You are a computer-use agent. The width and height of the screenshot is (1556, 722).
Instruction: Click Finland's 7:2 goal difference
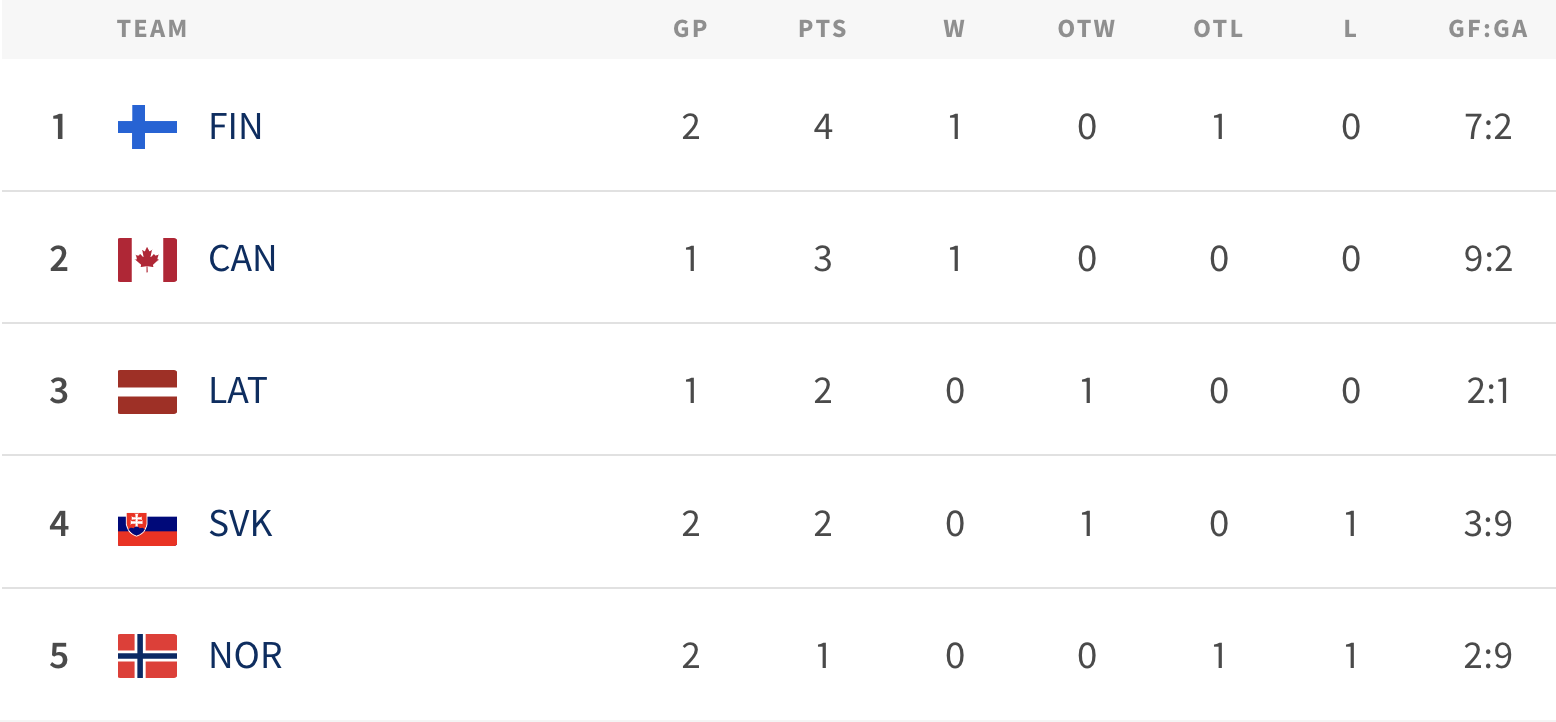1488,127
